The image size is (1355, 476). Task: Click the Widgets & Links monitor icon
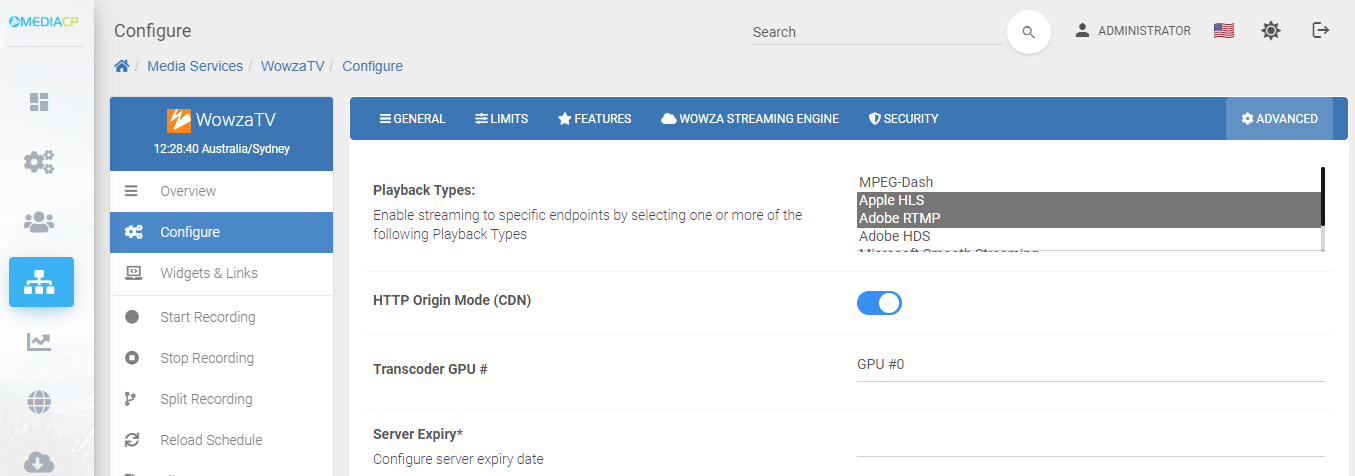[x=133, y=273]
